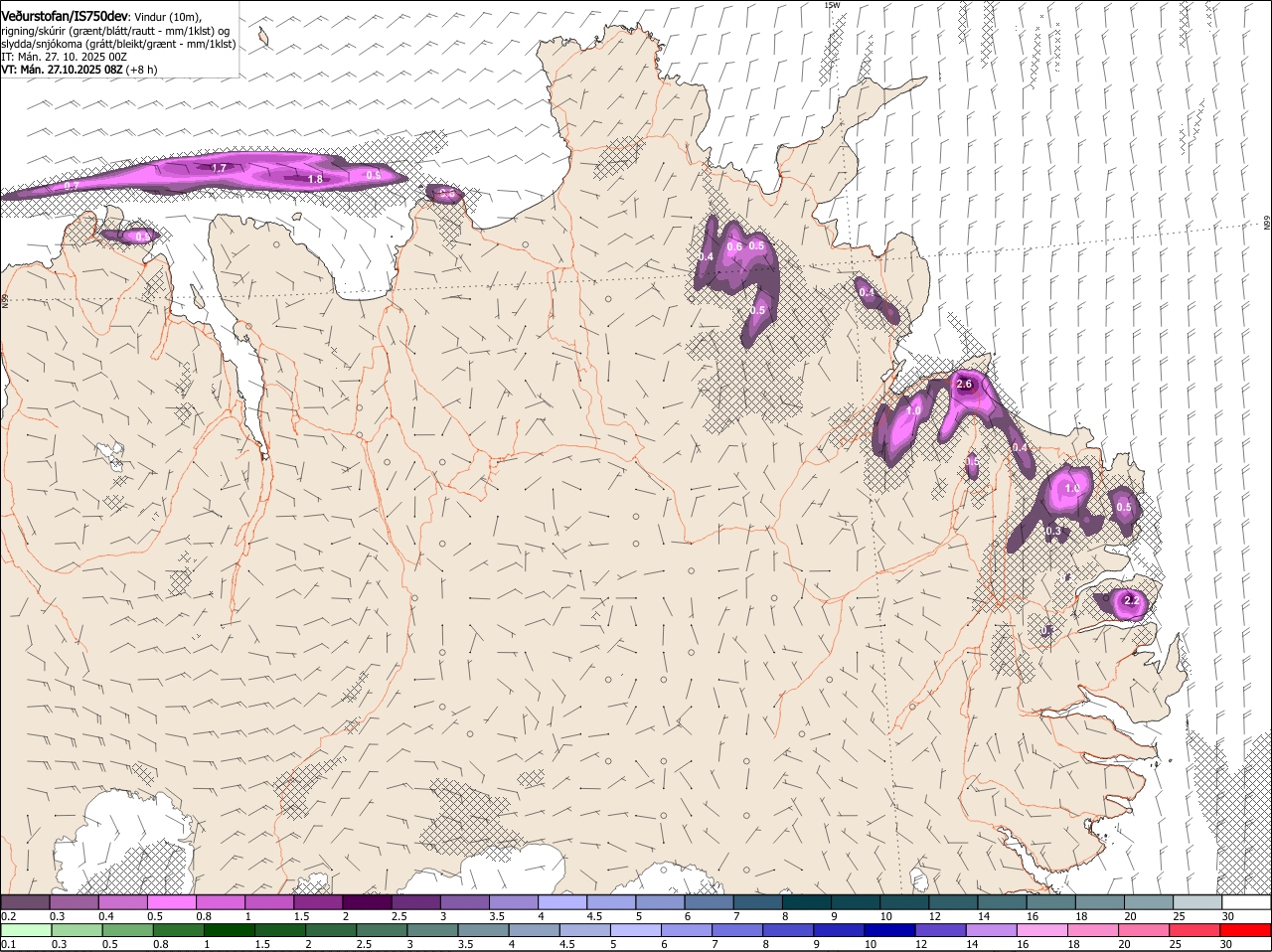Click the '2.2' snowfall value on the map
Screen dimensions: 1272x952
(1131, 600)
